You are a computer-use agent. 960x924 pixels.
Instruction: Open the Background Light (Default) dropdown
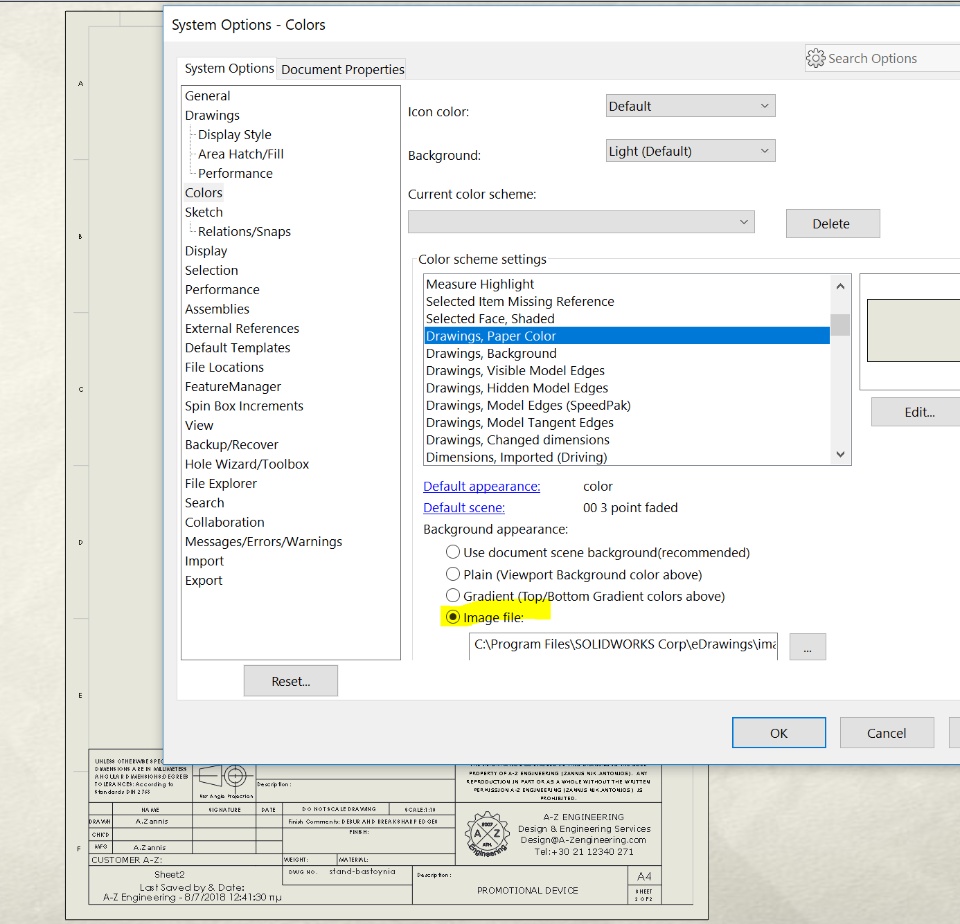(x=690, y=151)
